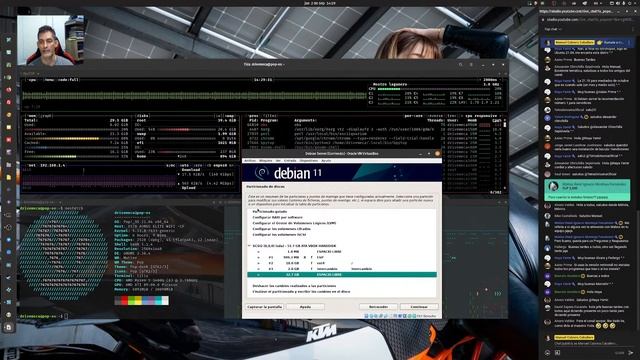Click the webcam video thumbnail
Screen dimensions: 640x360
tap(50, 40)
